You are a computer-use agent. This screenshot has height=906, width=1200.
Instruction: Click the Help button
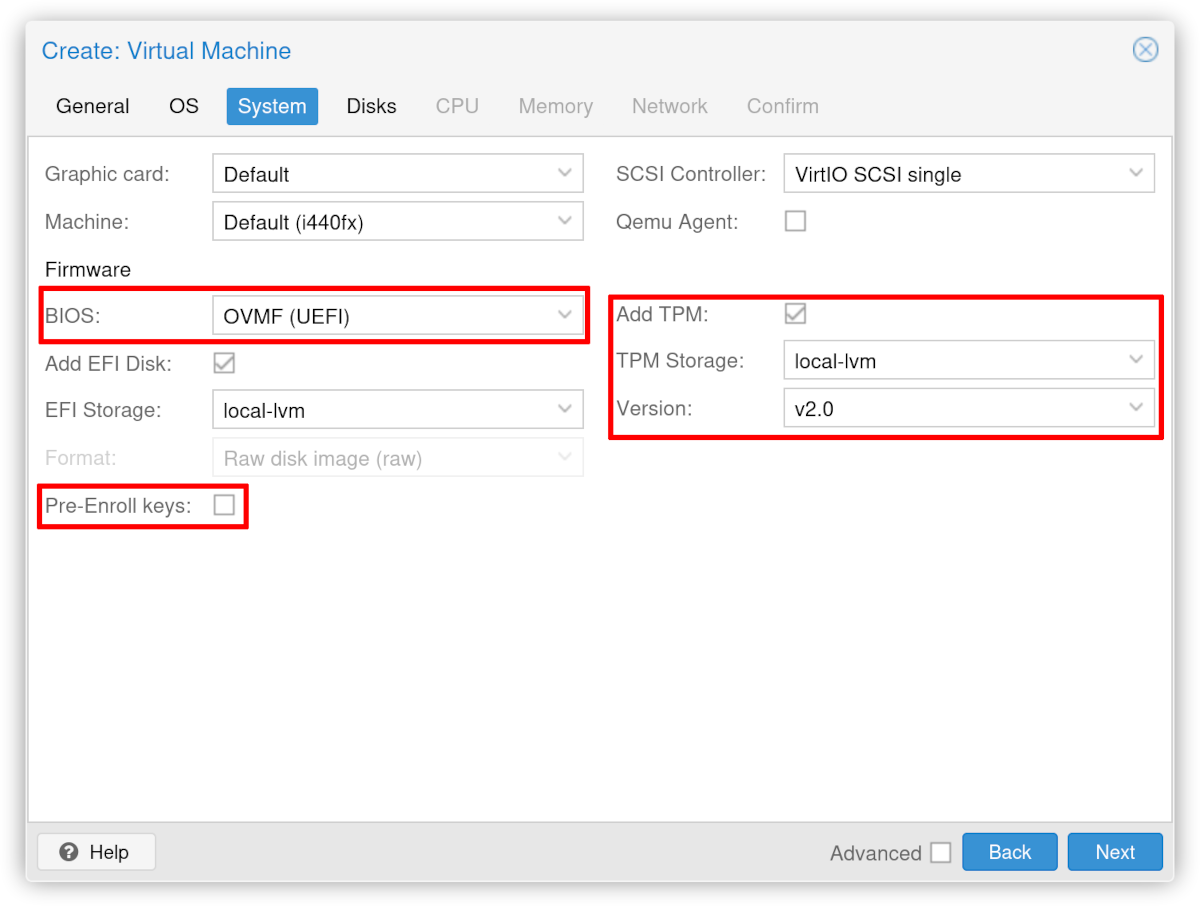[x=96, y=852]
